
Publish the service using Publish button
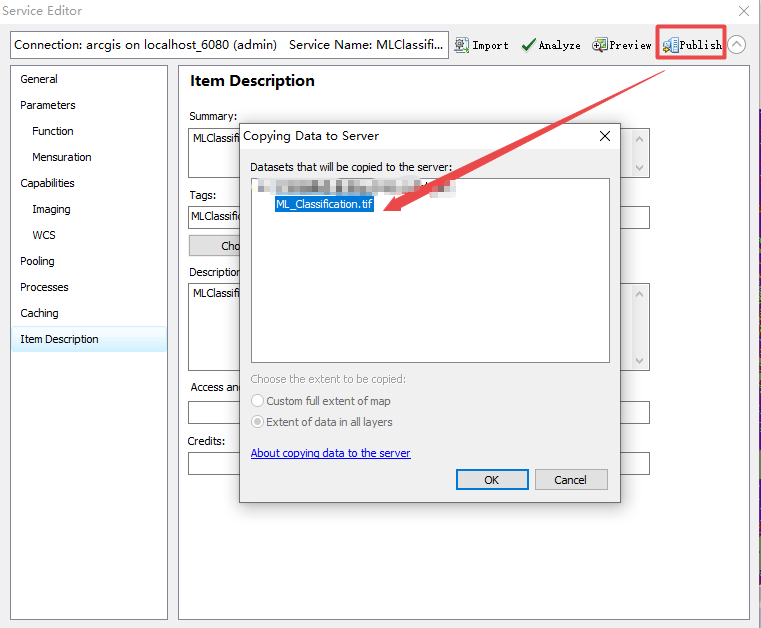[692, 45]
